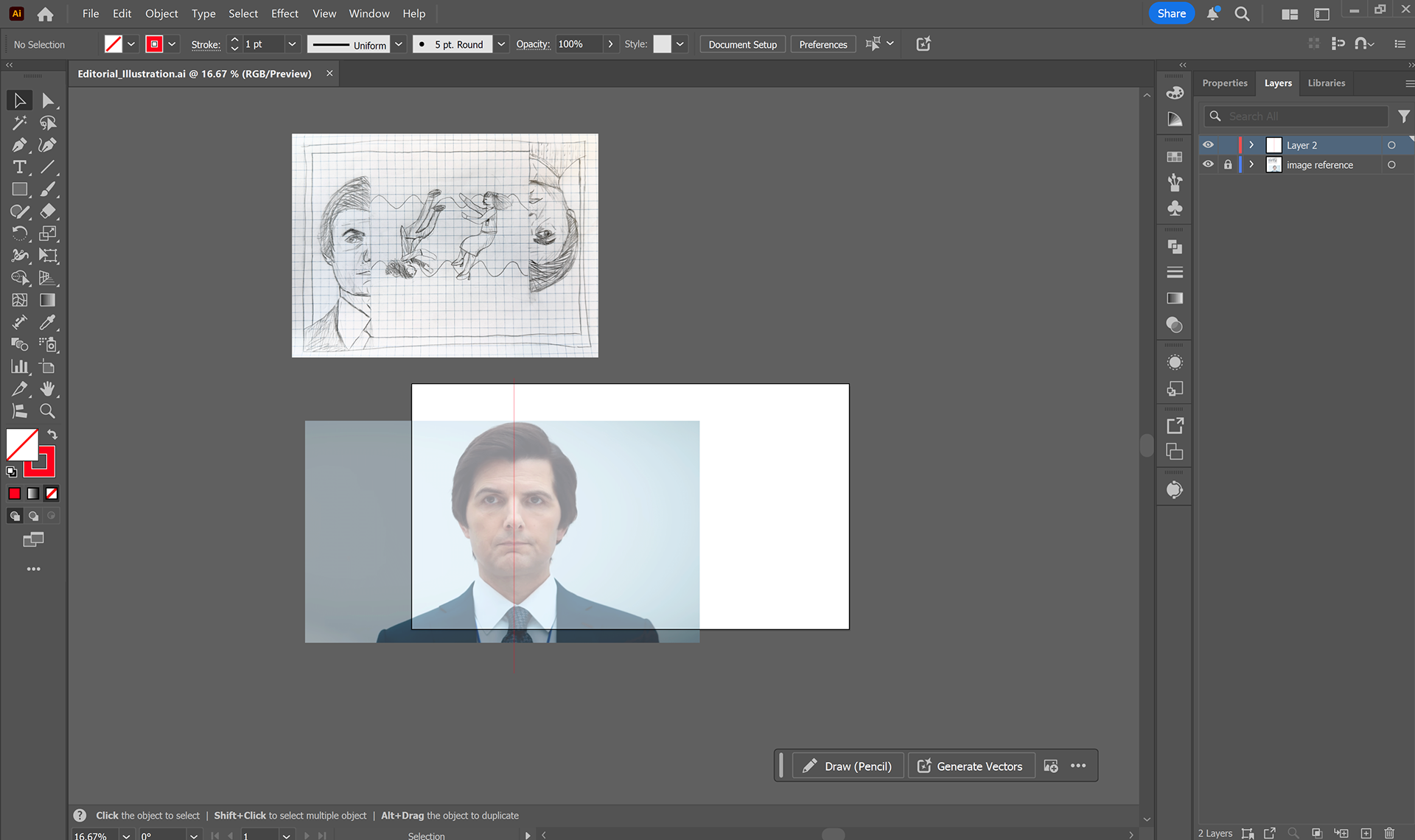Click Generate Vectors button

point(970,766)
